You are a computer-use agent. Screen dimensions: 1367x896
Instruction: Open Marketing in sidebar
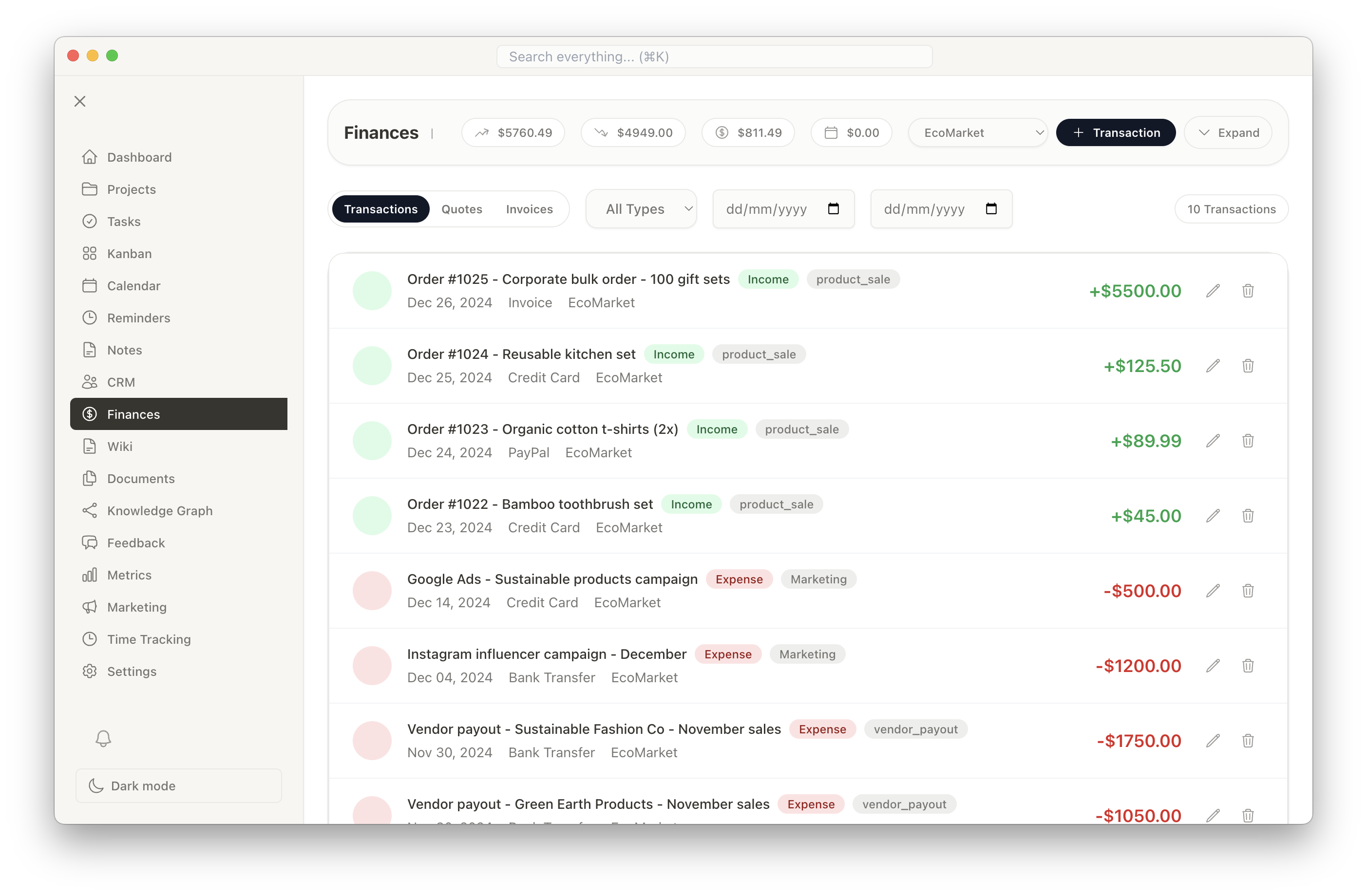(x=179, y=607)
